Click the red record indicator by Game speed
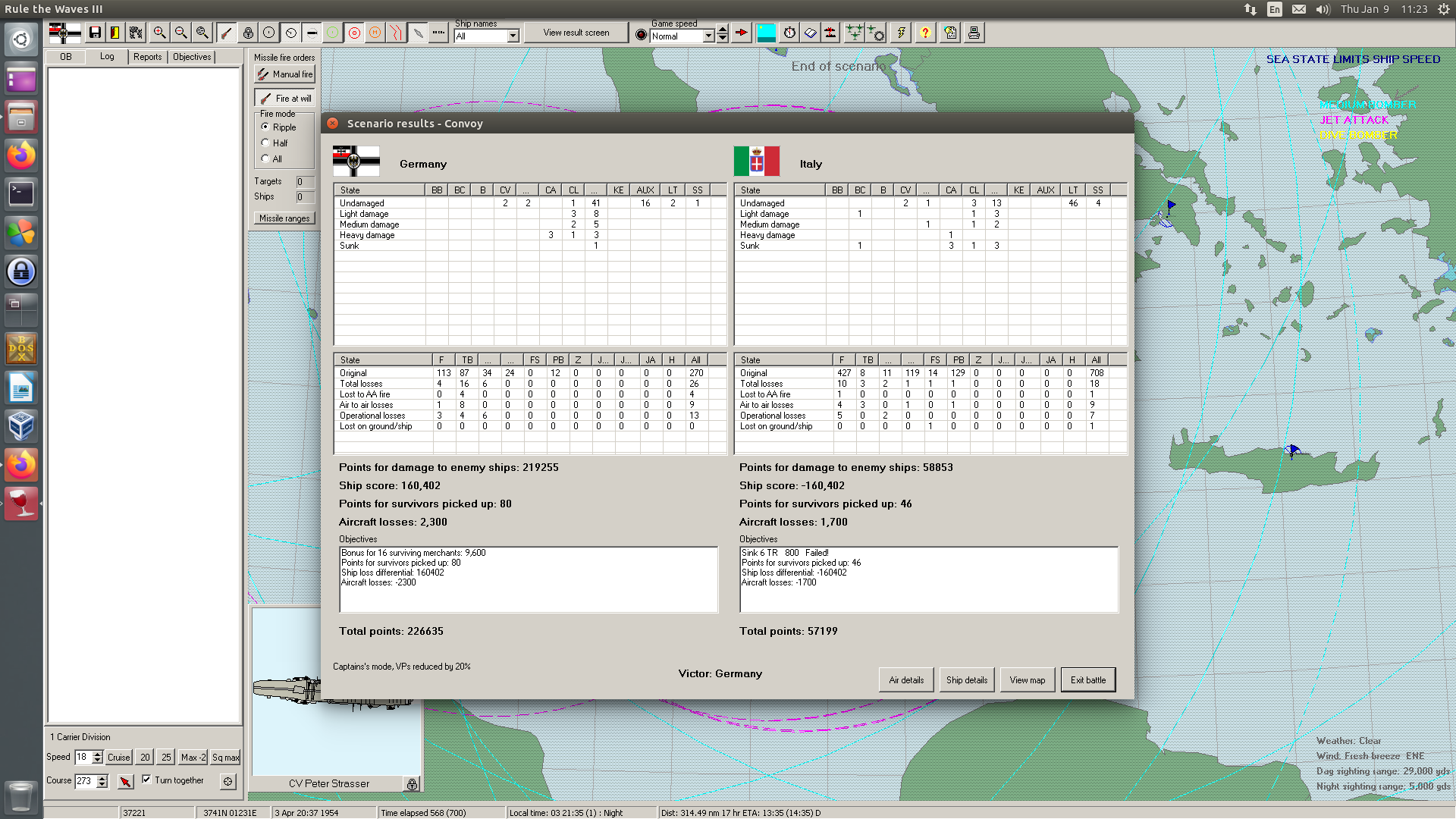Viewport: 1456px width, 819px height. click(642, 35)
